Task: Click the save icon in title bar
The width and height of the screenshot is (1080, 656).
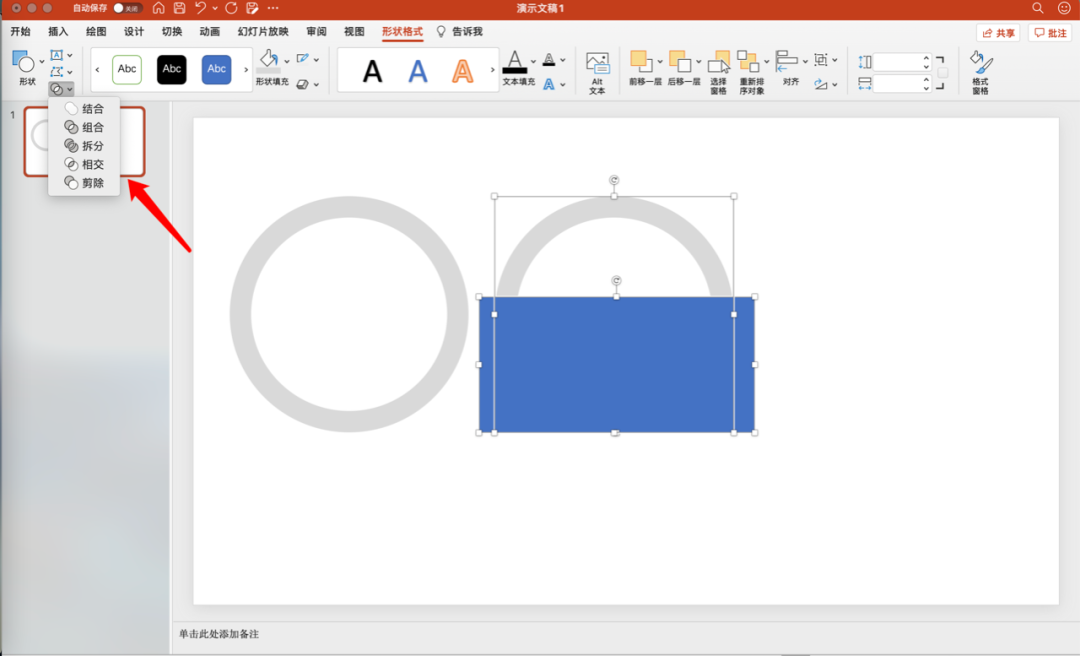Action: pyautogui.click(x=179, y=8)
